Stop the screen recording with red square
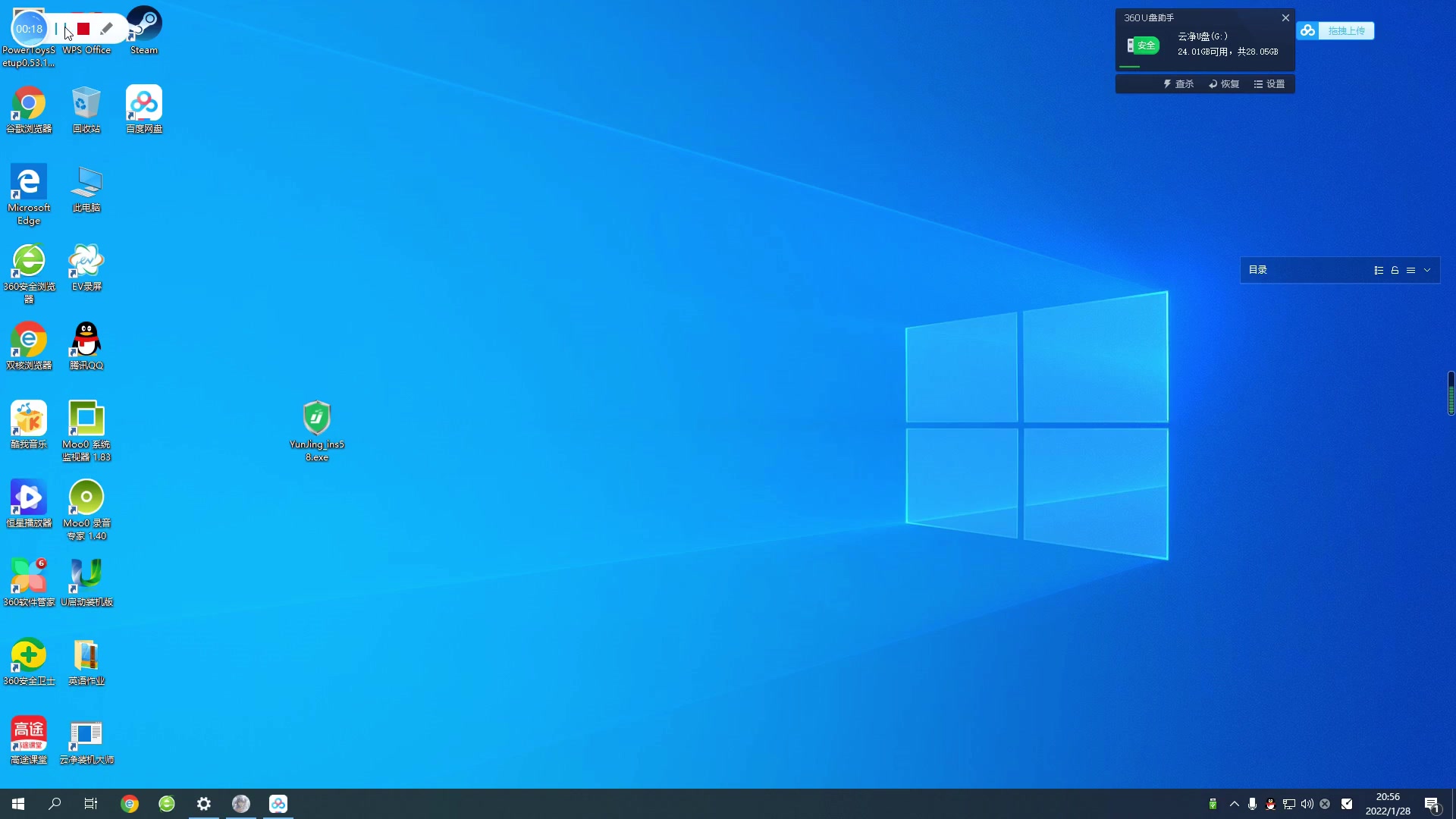This screenshot has height=819, width=1456. (83, 29)
